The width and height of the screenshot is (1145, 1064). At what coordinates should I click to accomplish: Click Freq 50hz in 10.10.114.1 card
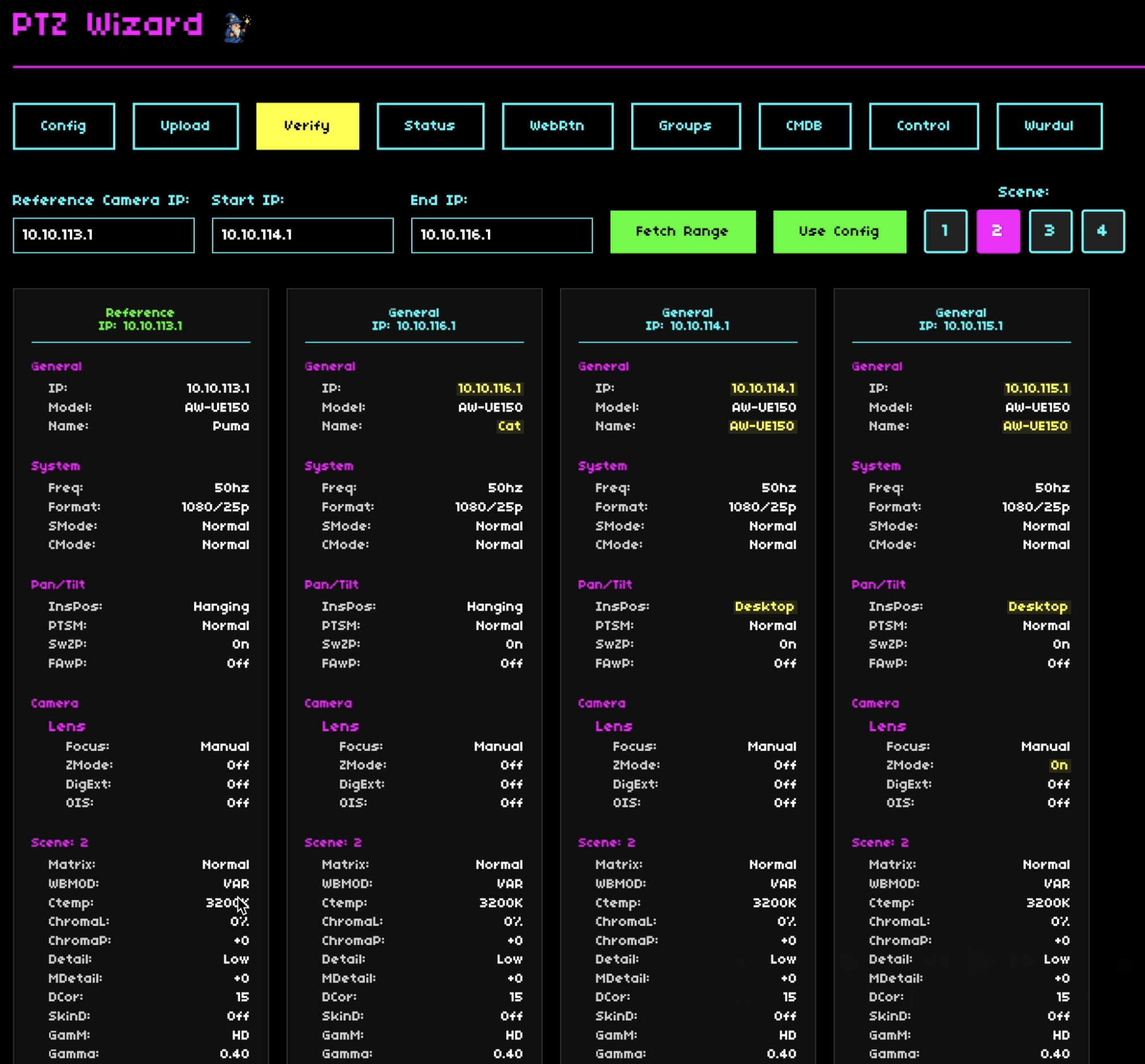coord(779,488)
